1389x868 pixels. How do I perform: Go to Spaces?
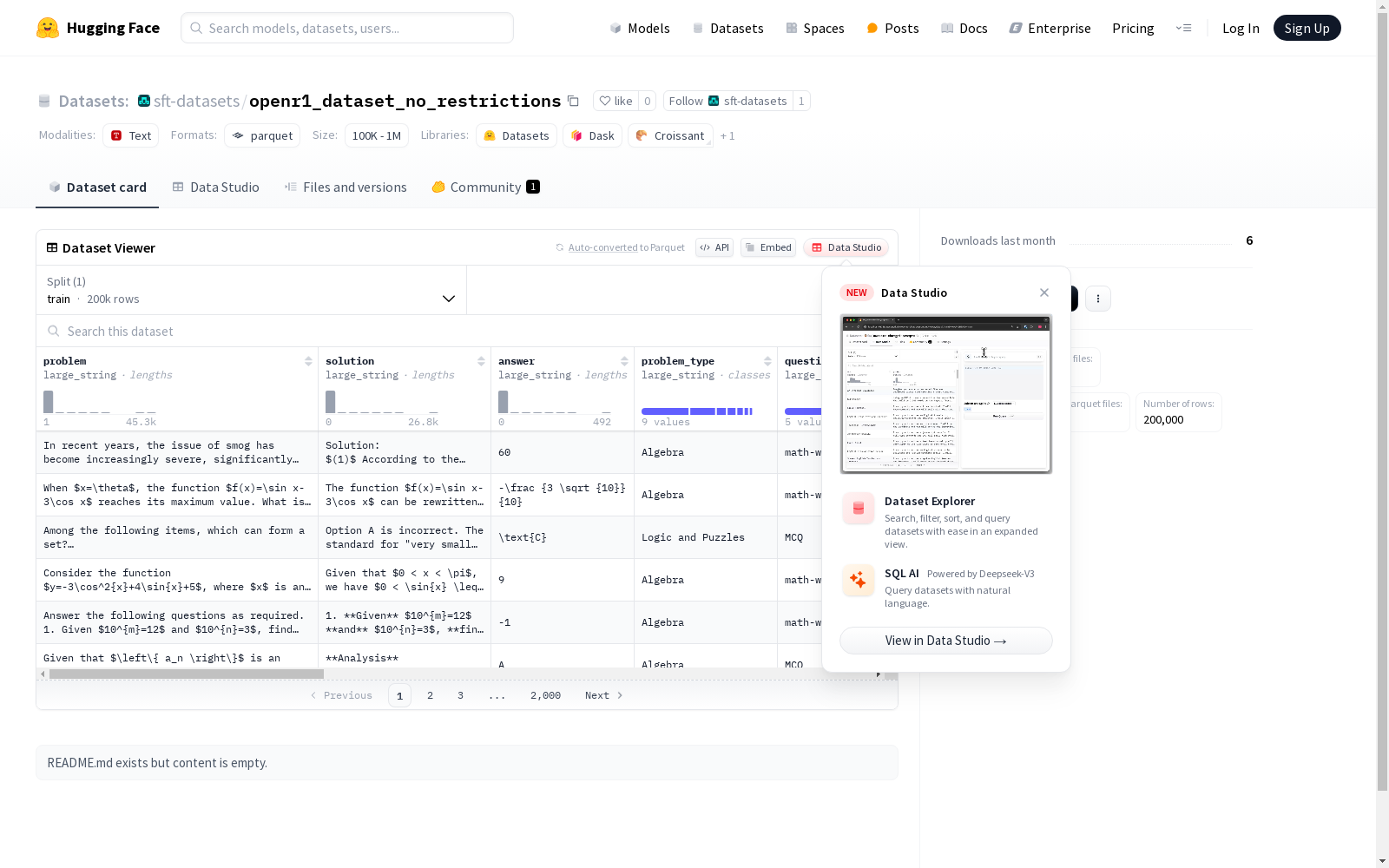coord(814,28)
